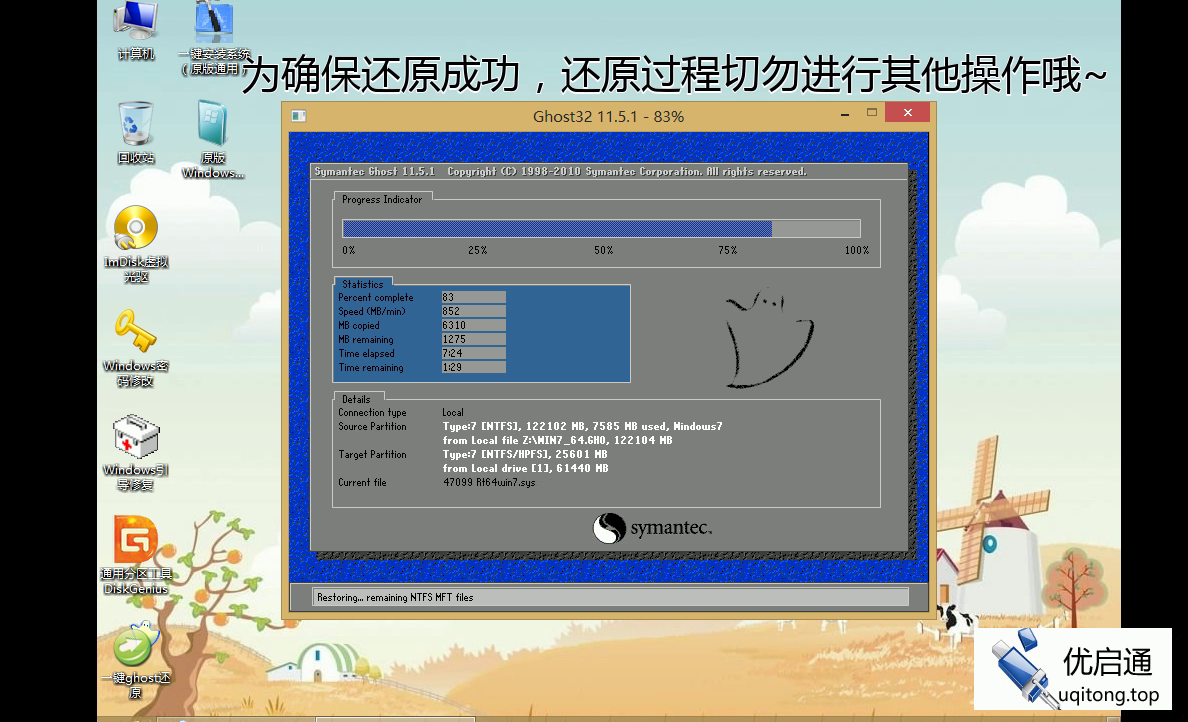Viewport: 1188px width, 722px height.
Task: Open 通用分区工具 DiskGenius
Action: [x=135, y=543]
